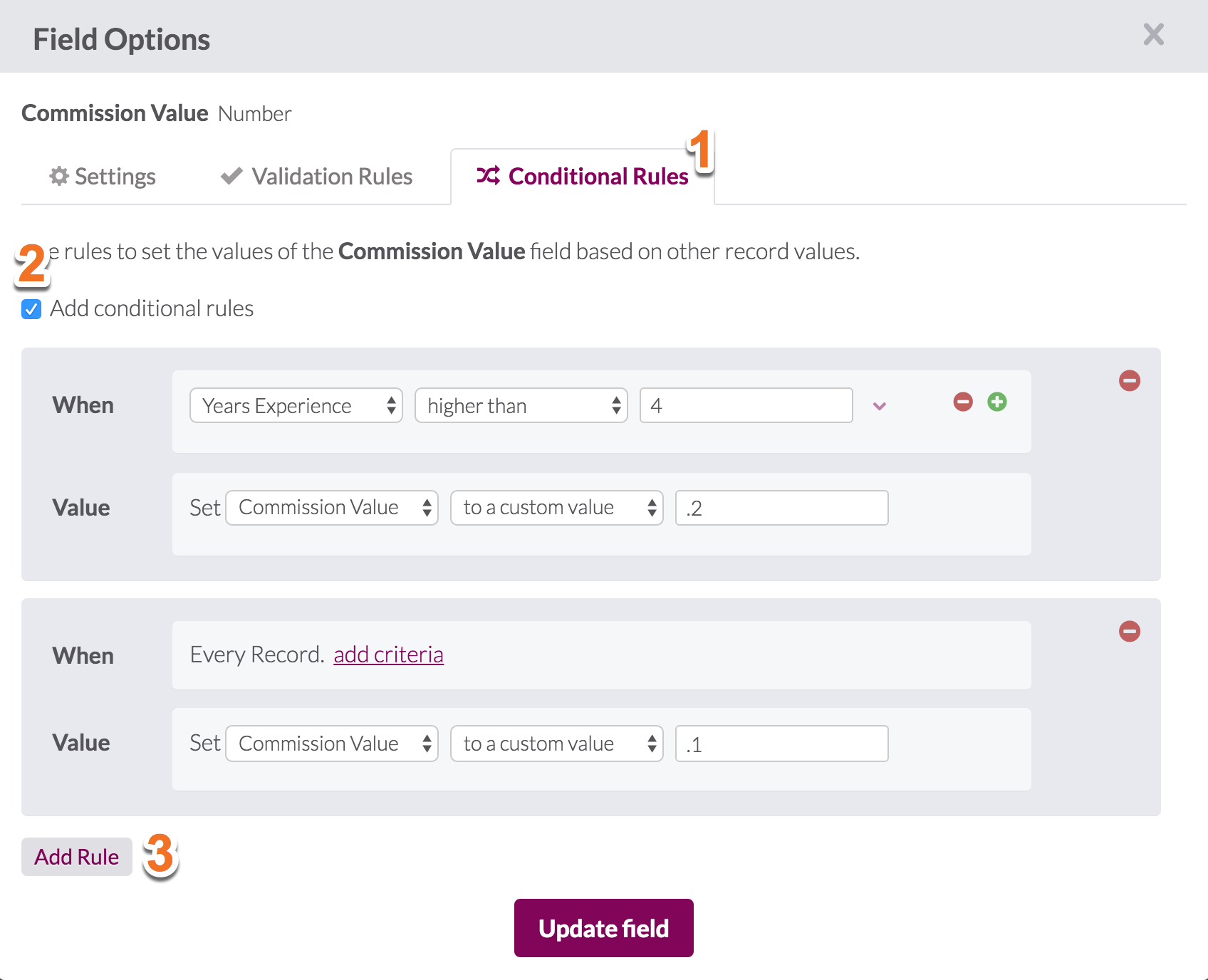Click the custom value field containing .2
This screenshot has width=1208, height=980.
click(781, 508)
